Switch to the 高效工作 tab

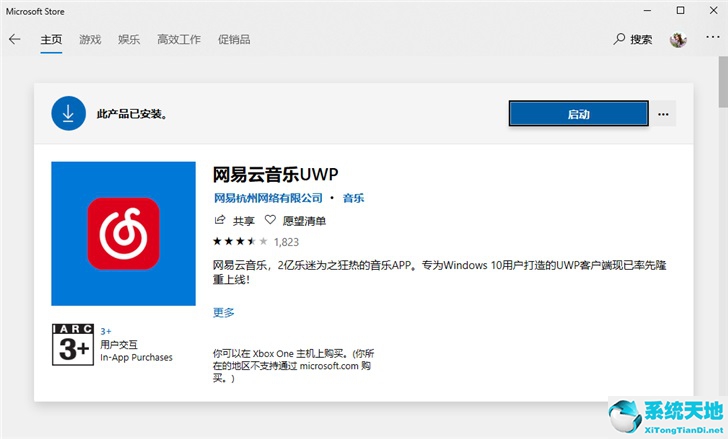tap(179, 39)
